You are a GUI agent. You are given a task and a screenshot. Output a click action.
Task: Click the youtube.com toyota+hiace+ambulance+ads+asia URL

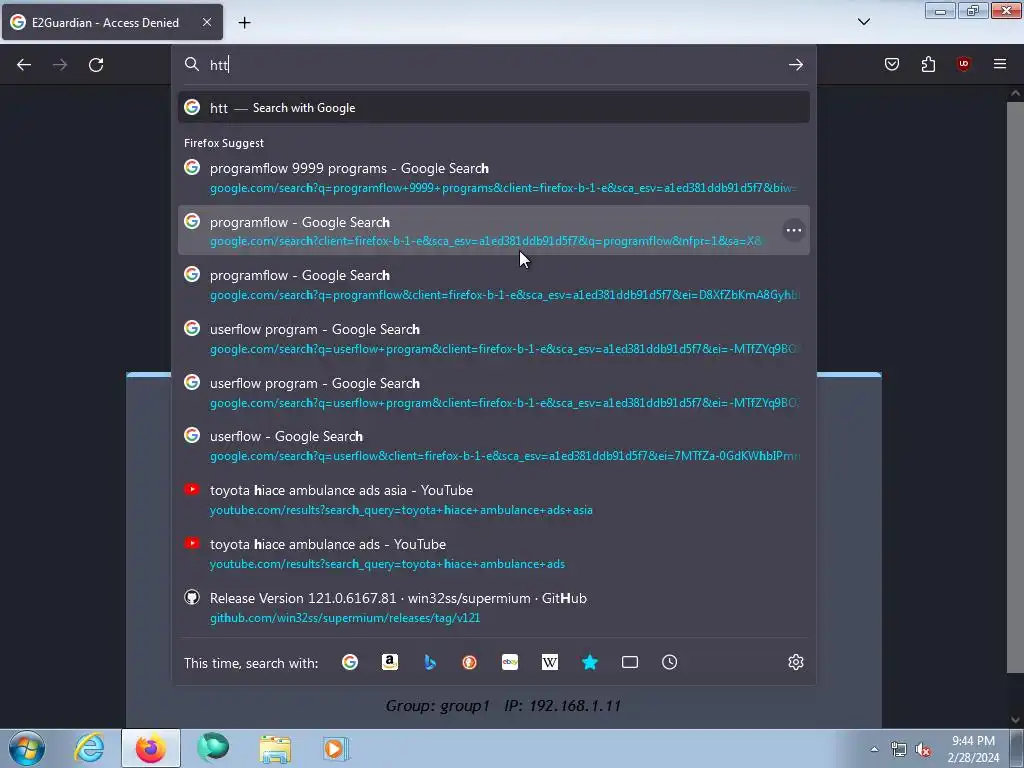[x=401, y=510]
